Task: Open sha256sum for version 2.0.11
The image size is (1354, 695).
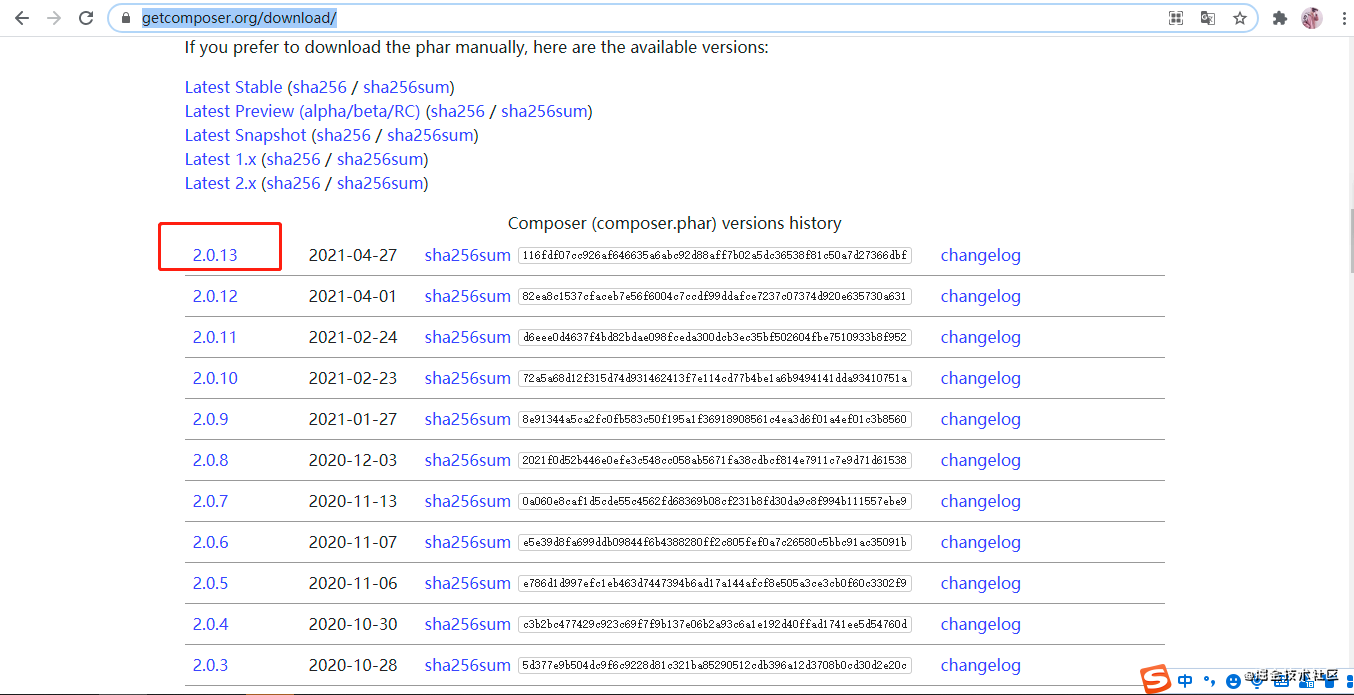Action: coord(467,337)
